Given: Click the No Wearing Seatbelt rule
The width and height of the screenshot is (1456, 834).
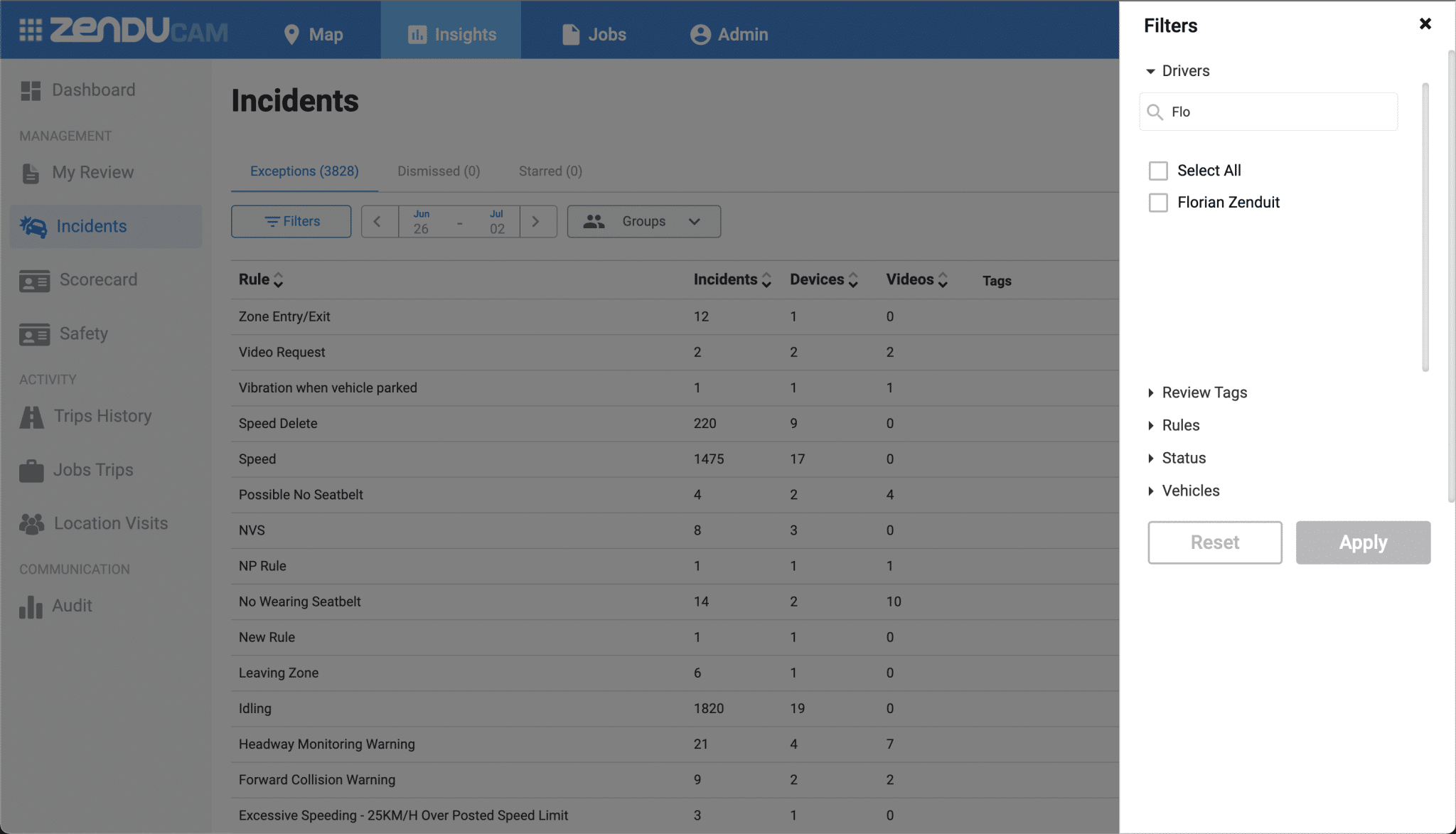Looking at the screenshot, I should tap(675, 602).
